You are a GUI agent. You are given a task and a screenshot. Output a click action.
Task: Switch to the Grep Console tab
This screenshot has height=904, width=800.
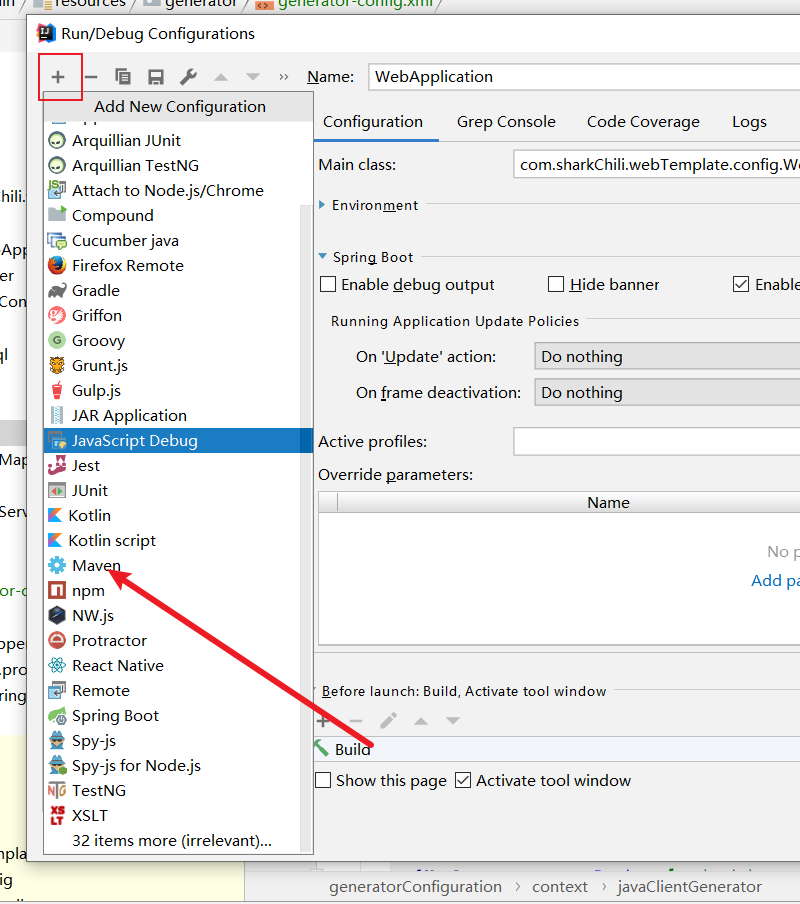(x=506, y=122)
